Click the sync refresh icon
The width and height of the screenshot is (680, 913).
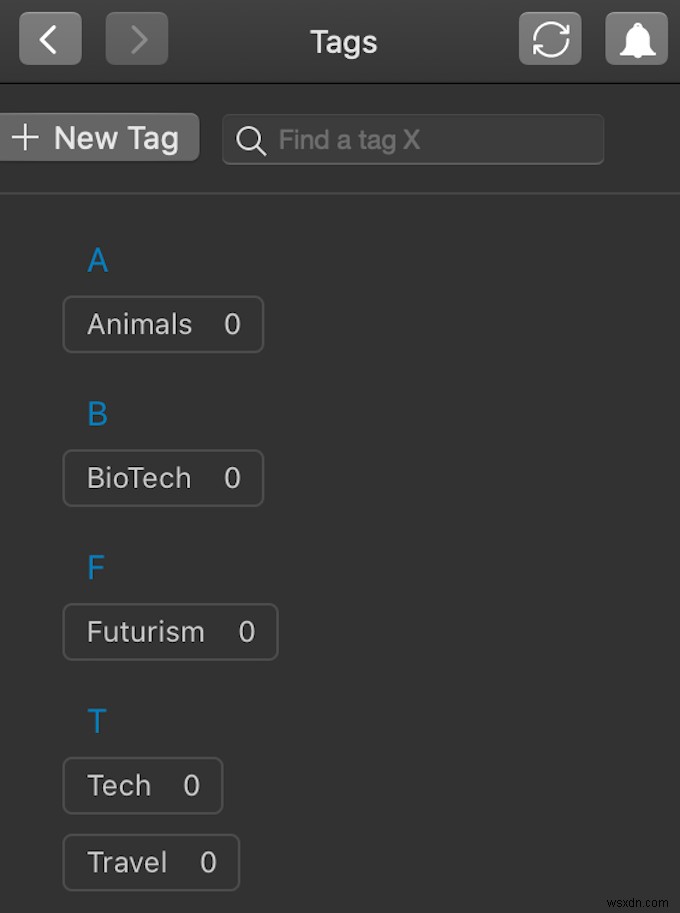550,39
